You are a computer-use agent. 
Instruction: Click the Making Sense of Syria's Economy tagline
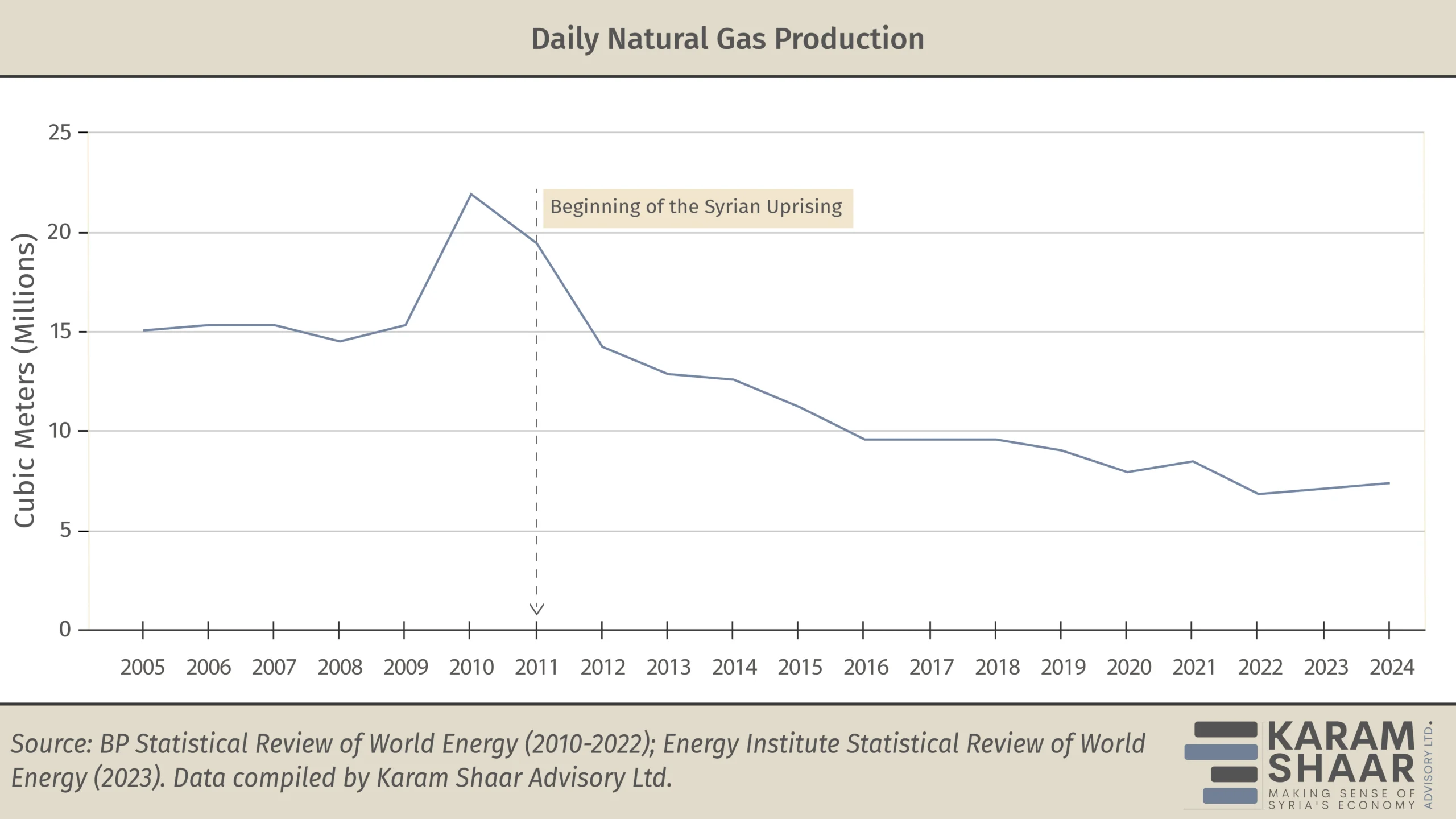1342,799
